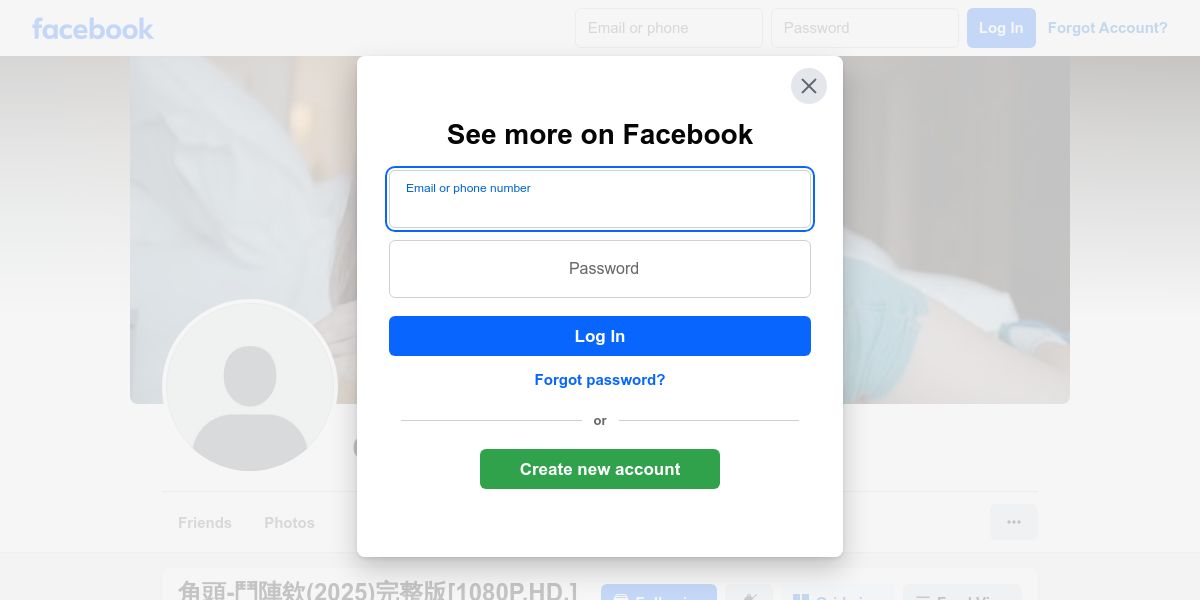The image size is (1200, 600).
Task: Select the partially hidden Grid view button
Action: (838, 594)
